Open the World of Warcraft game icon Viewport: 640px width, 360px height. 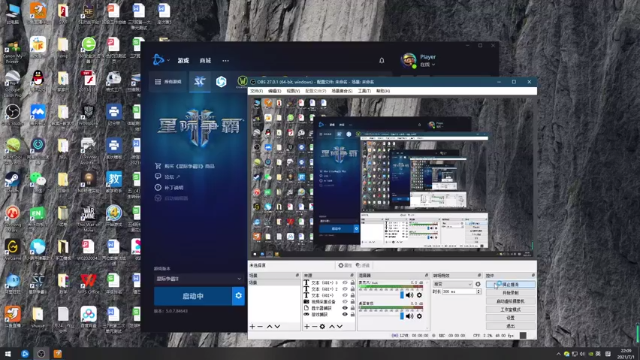tap(242, 81)
